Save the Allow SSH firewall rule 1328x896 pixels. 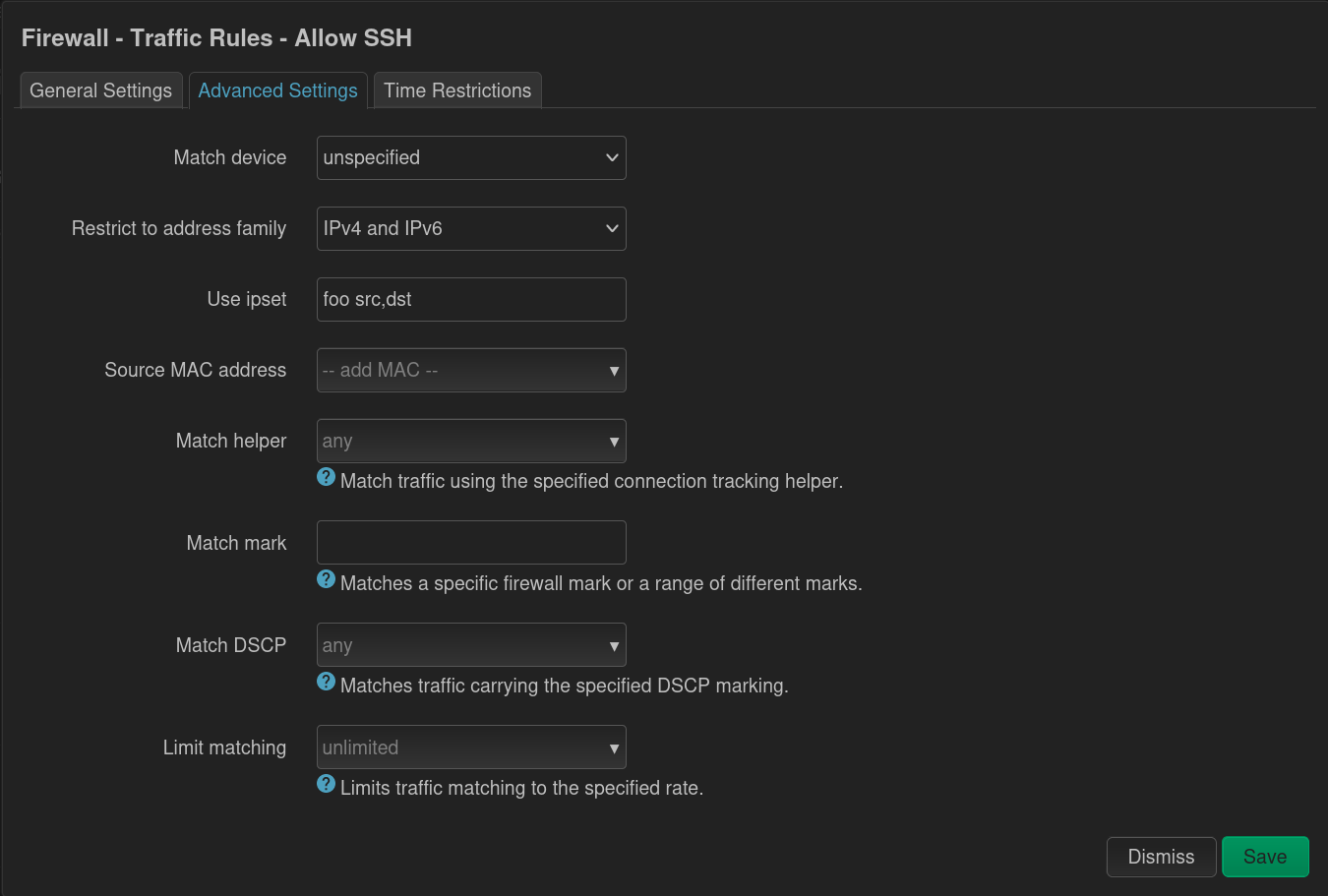[1265, 856]
